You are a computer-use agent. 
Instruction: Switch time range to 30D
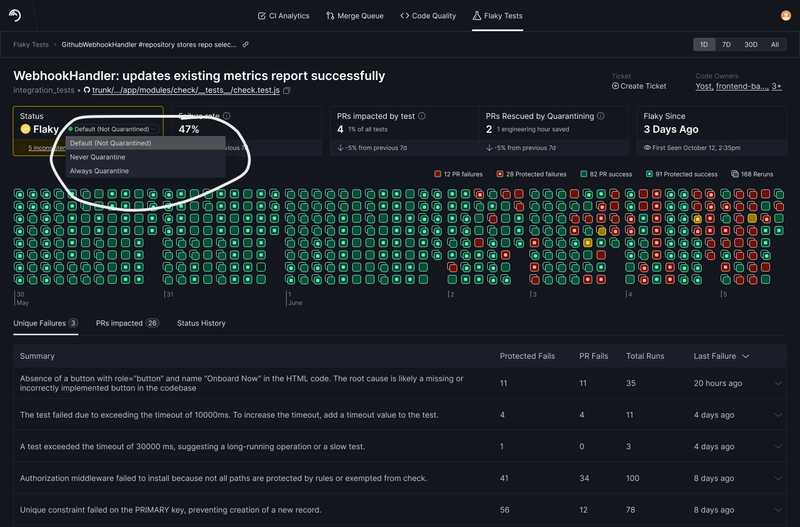751,44
